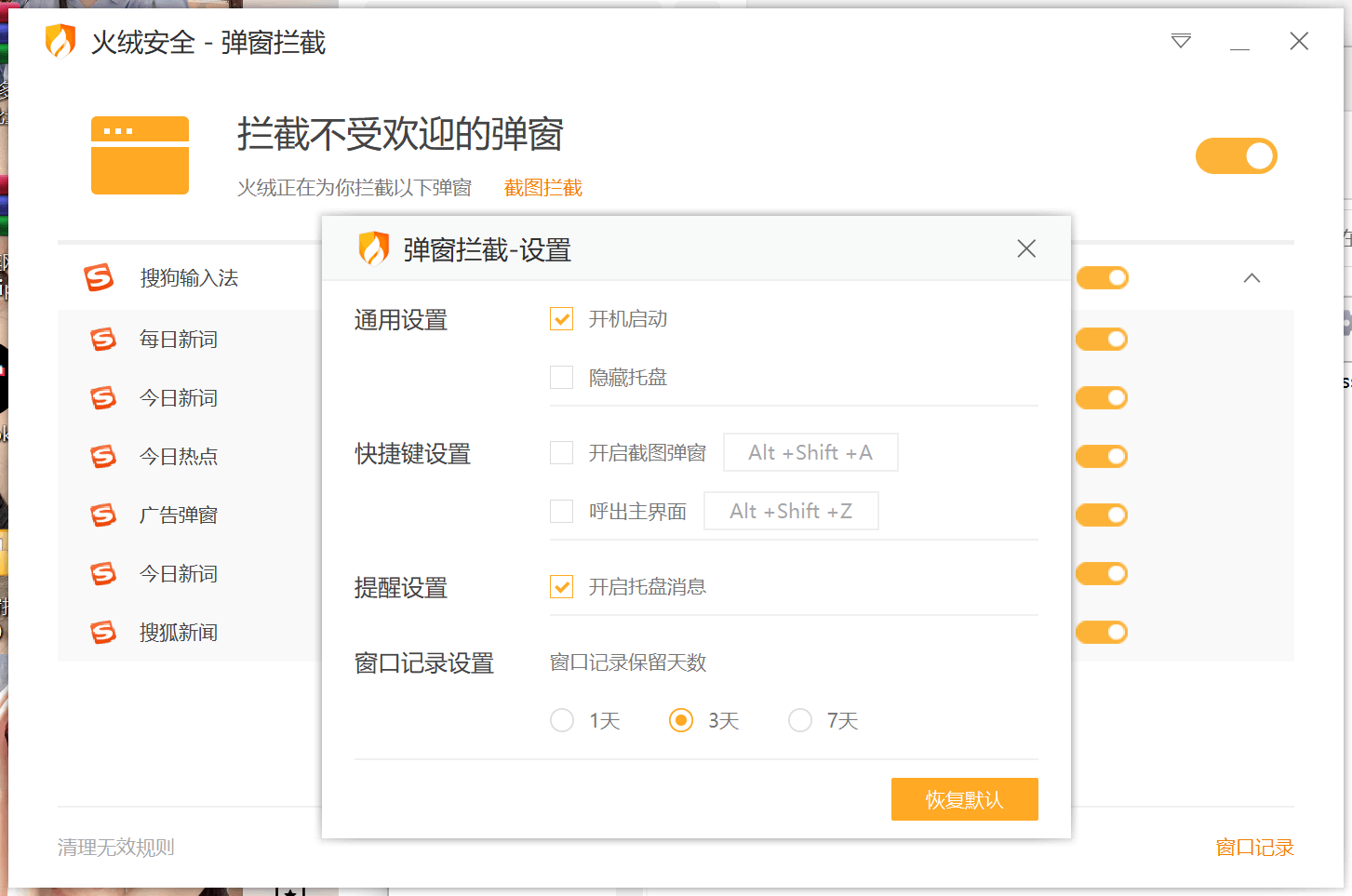Select the 3天 retention option
1352x896 pixels.
click(681, 721)
